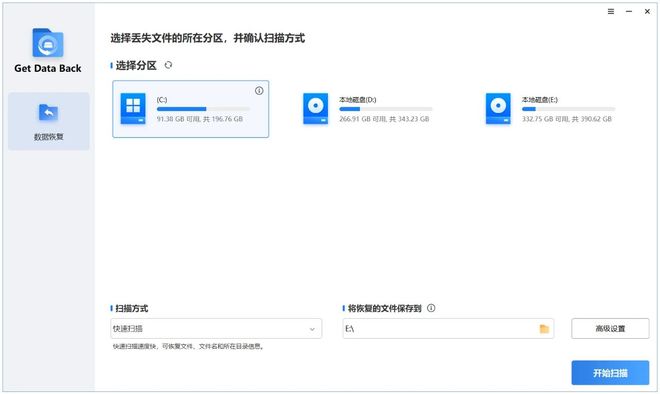This screenshot has width=660, height=394.
Task: Open the hamburger menu in title bar
Action: [x=611, y=11]
